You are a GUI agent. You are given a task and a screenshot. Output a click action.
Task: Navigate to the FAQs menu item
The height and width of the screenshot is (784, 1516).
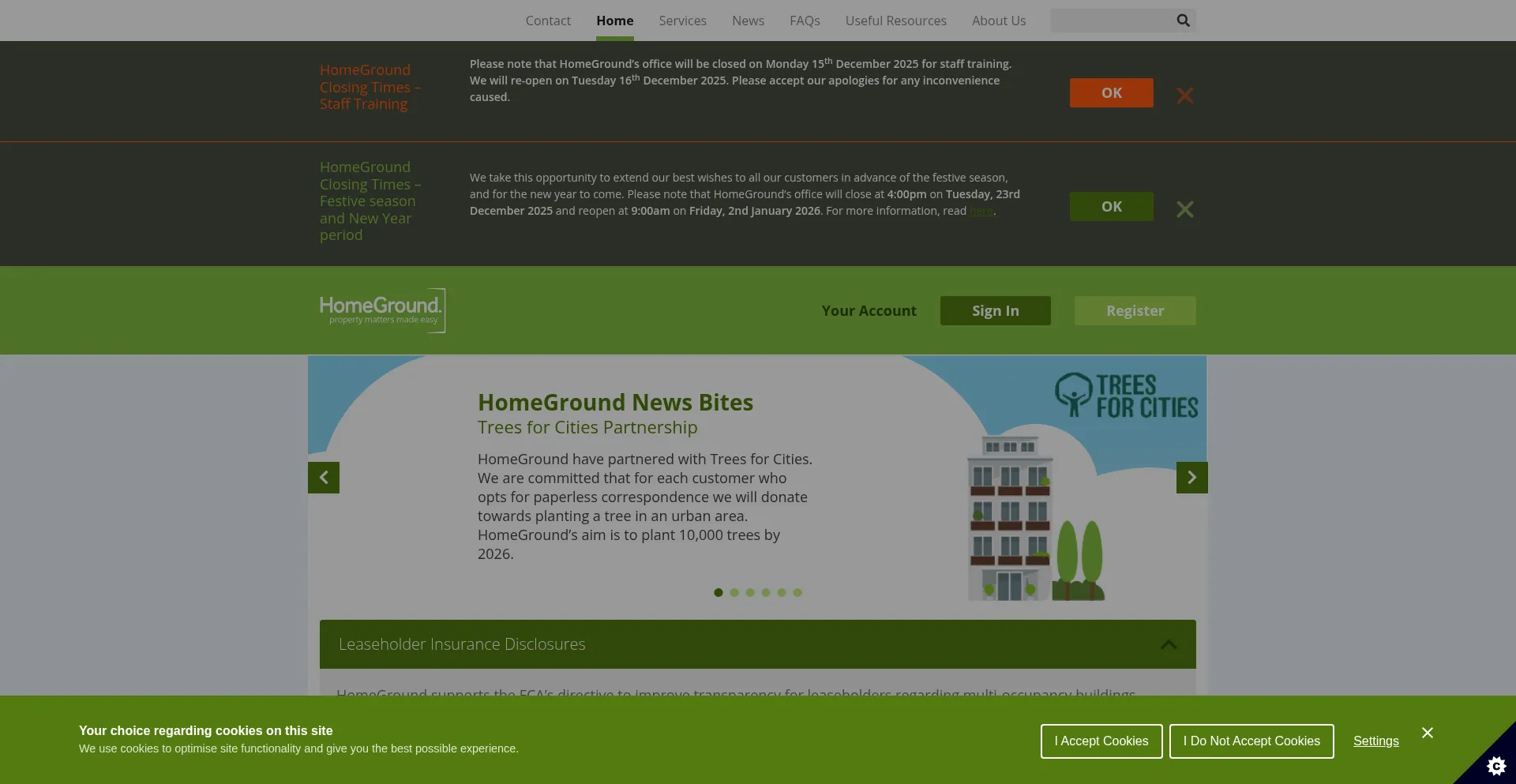pos(805,21)
